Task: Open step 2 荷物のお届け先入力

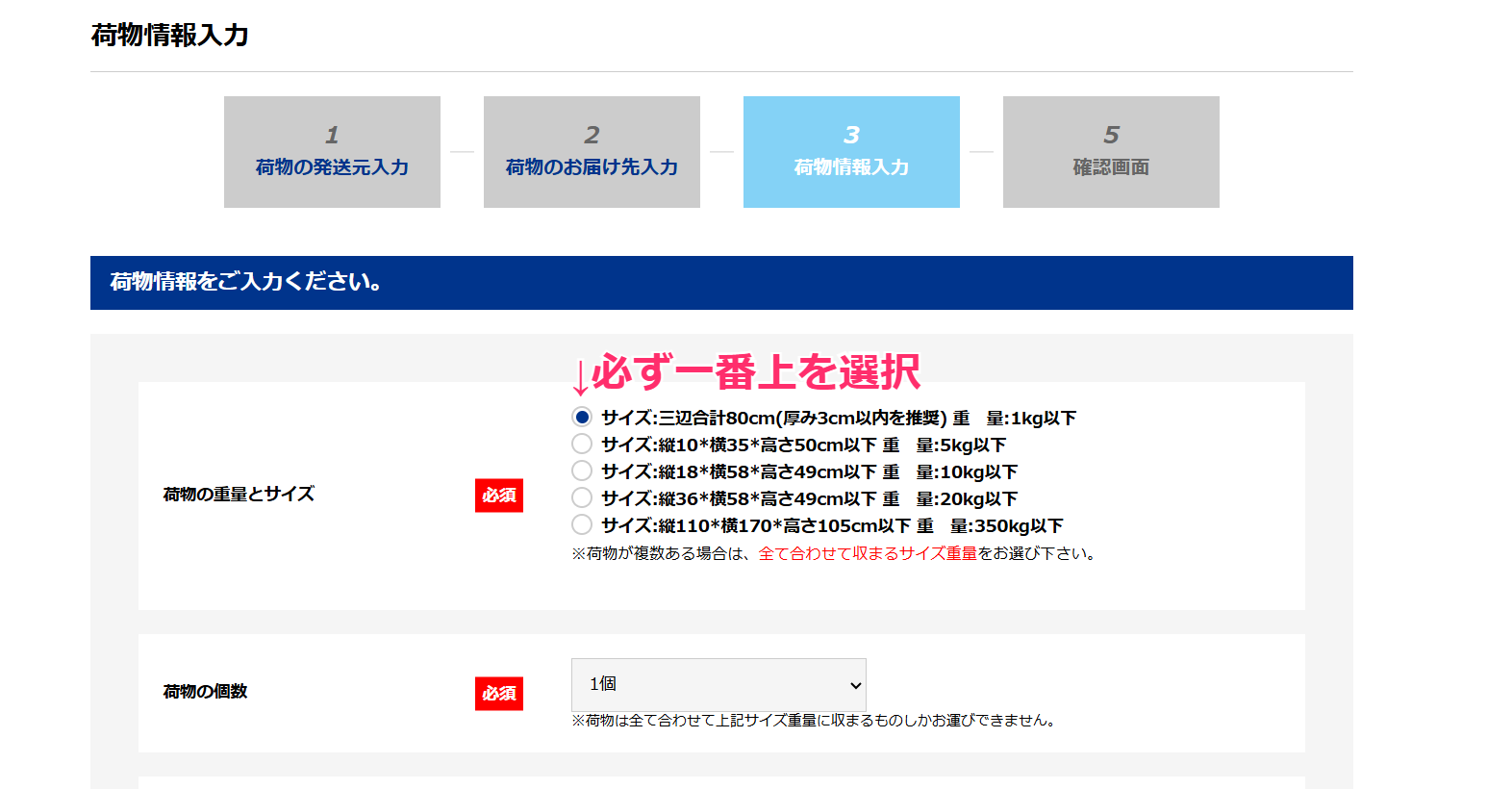Action: click(x=592, y=152)
